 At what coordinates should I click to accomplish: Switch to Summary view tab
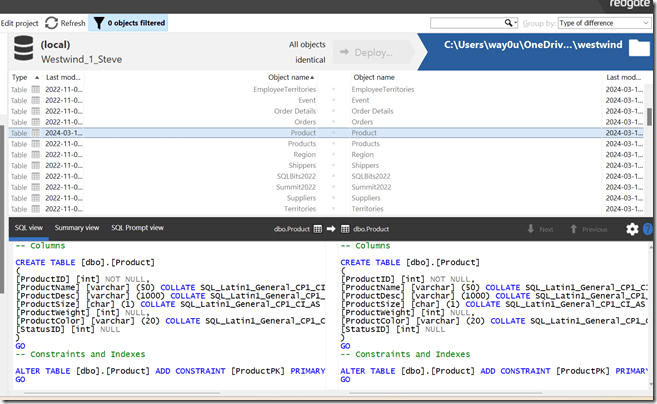(x=77, y=228)
